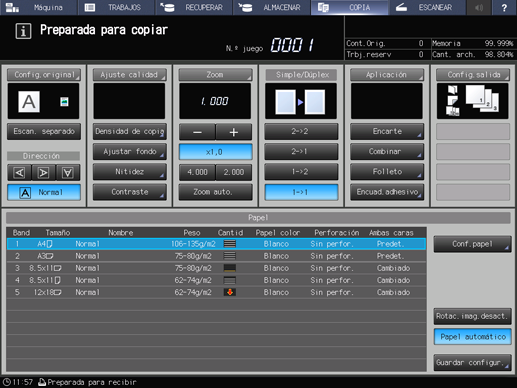The width and height of the screenshot is (517, 388).
Task: Set zoom to 4.000 preset
Action: click(x=197, y=172)
